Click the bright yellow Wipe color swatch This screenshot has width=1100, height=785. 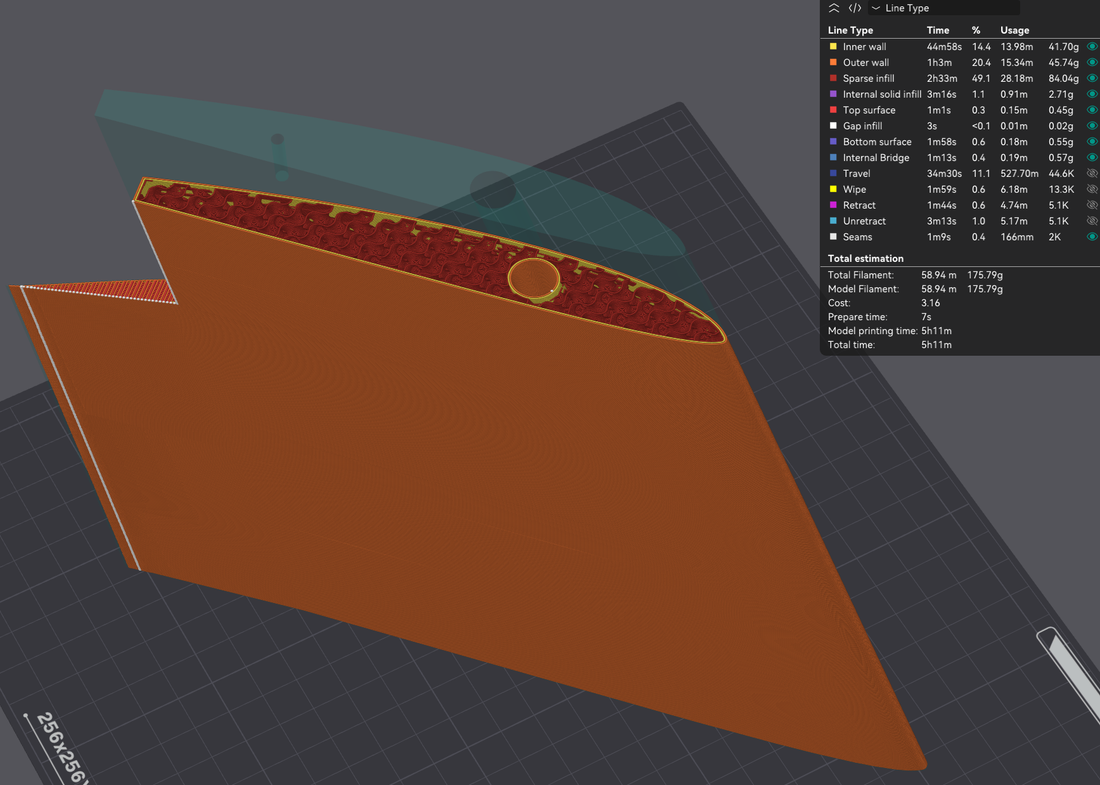click(833, 189)
